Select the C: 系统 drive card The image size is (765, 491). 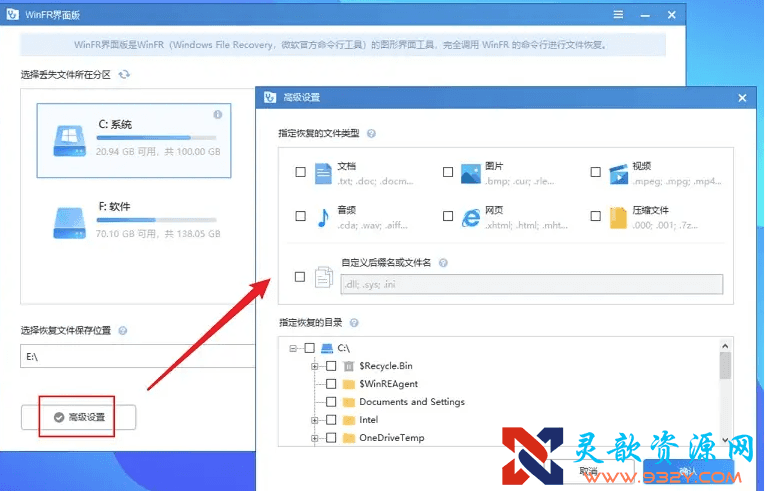coord(134,141)
